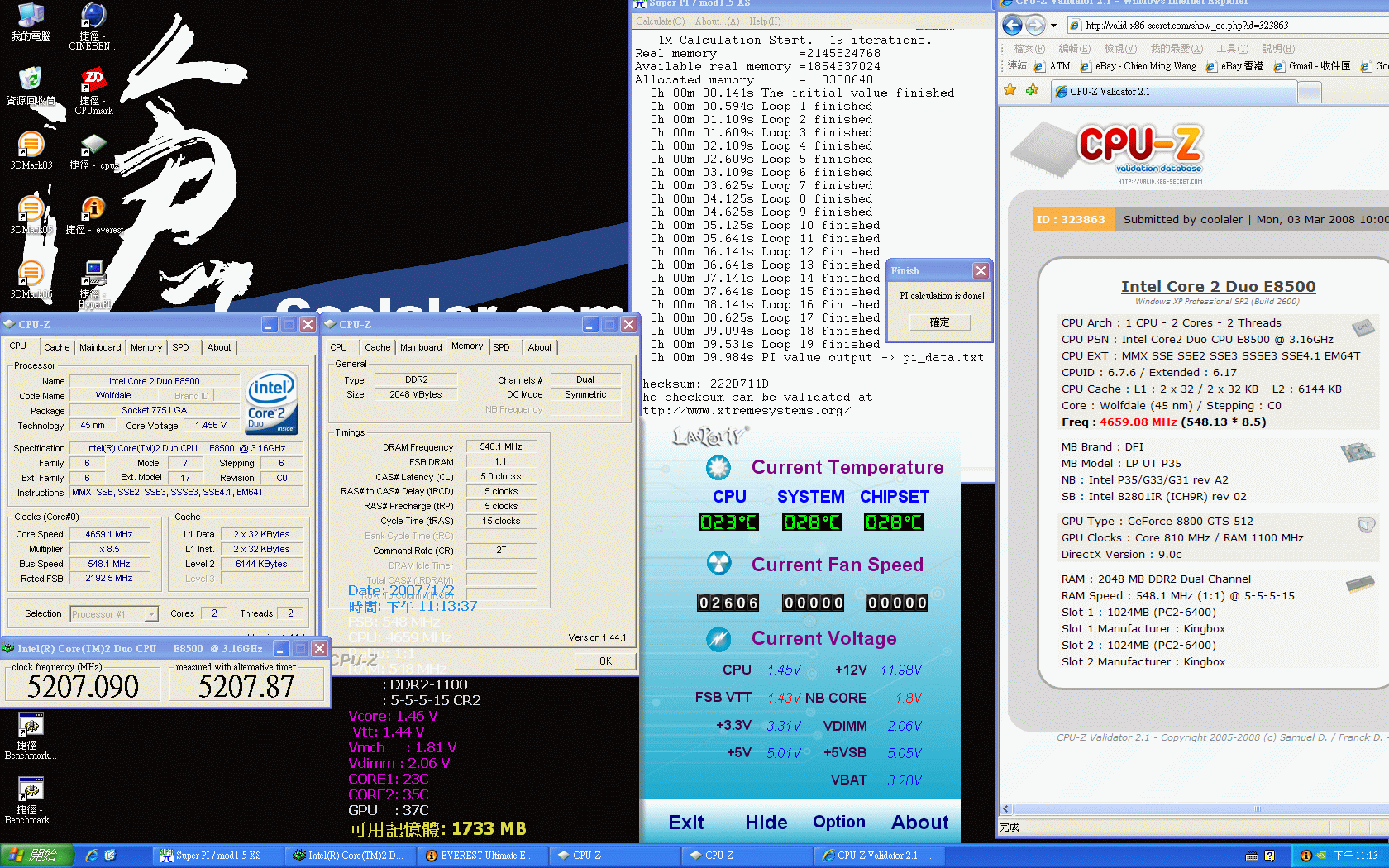Click the 開始 Start button

point(37,856)
